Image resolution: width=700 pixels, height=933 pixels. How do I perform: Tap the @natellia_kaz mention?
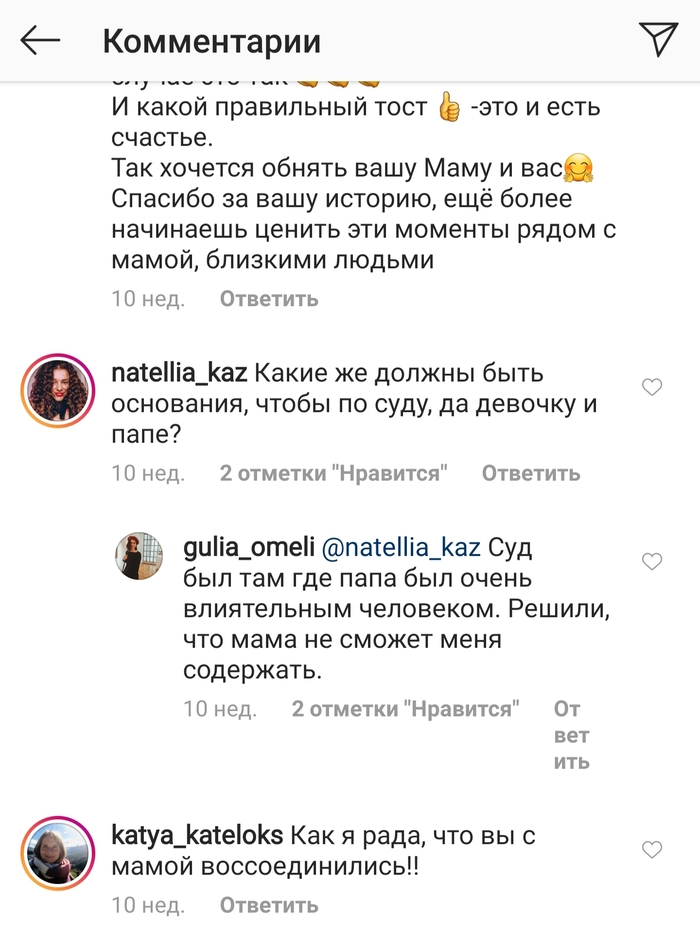[x=400, y=548]
